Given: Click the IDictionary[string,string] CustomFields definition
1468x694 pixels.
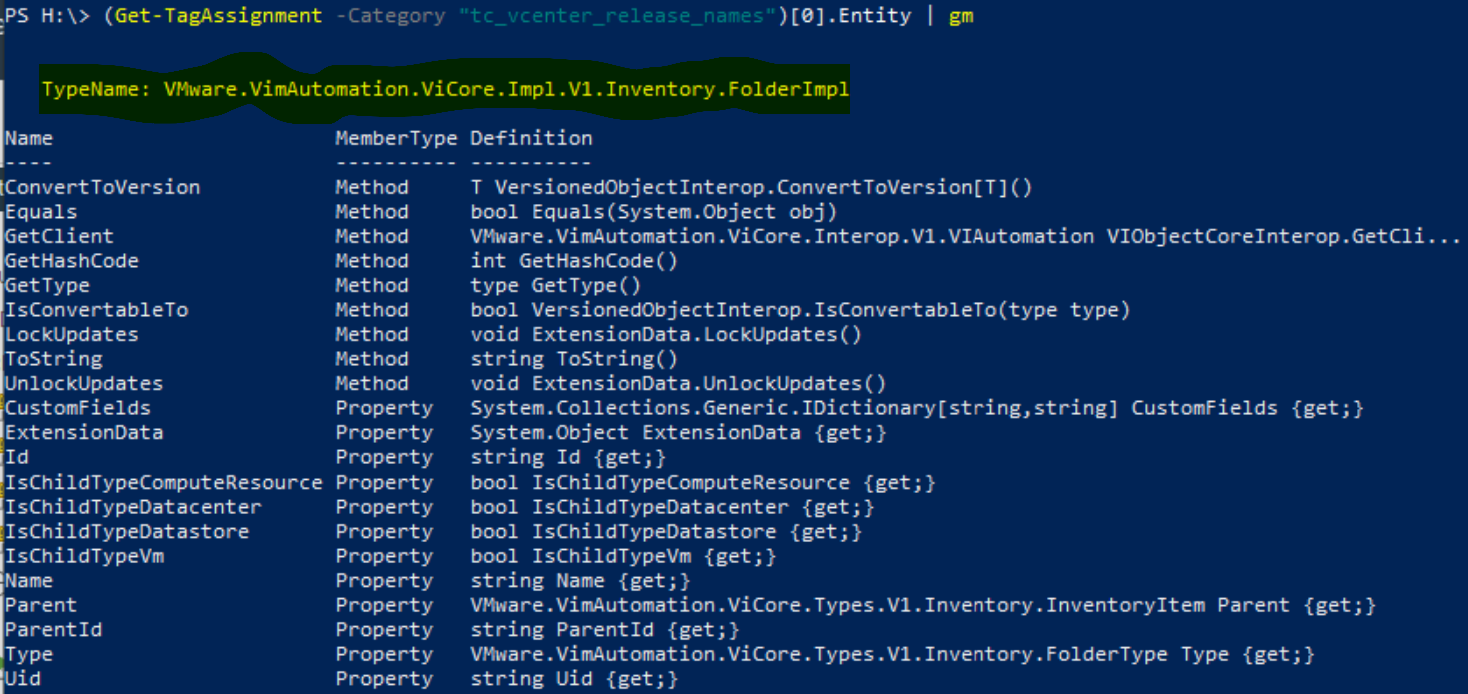Looking at the screenshot, I should coord(917,408).
